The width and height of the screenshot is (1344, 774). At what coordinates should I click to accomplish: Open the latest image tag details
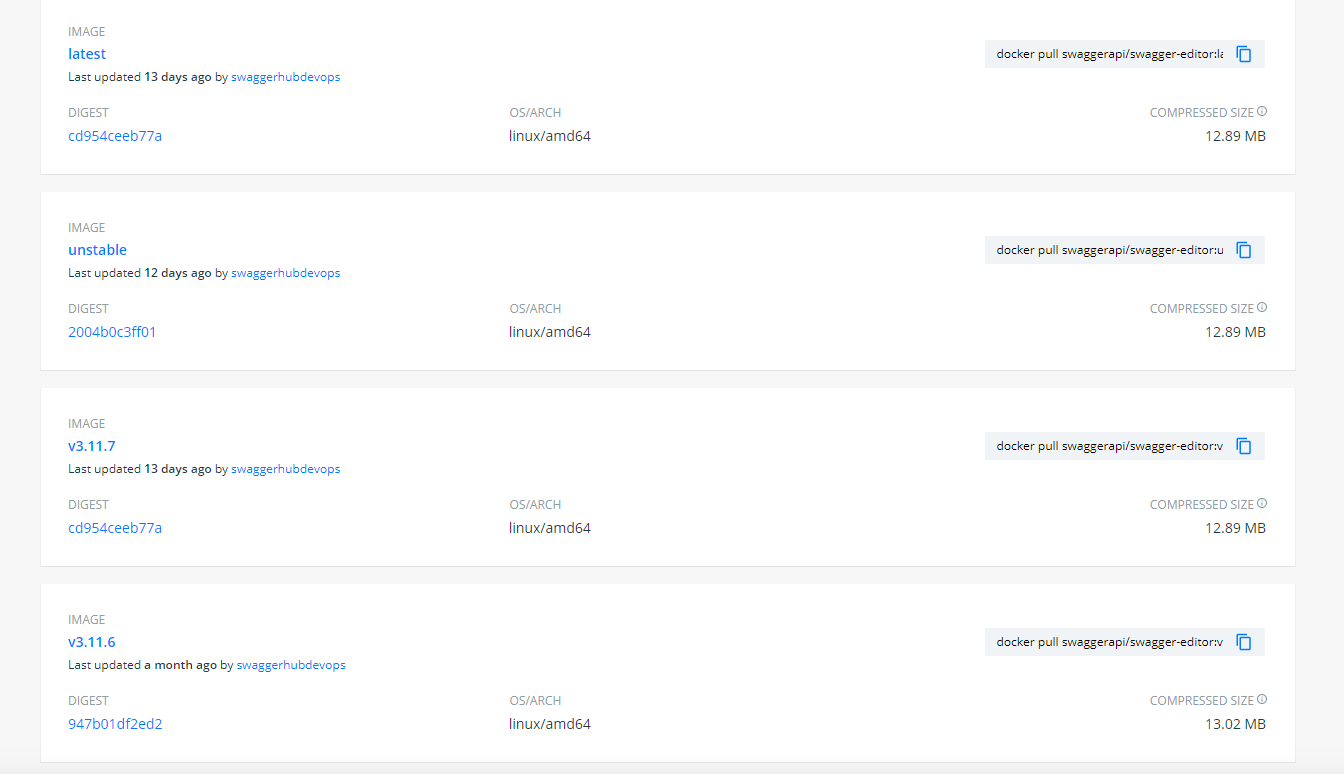click(x=86, y=53)
